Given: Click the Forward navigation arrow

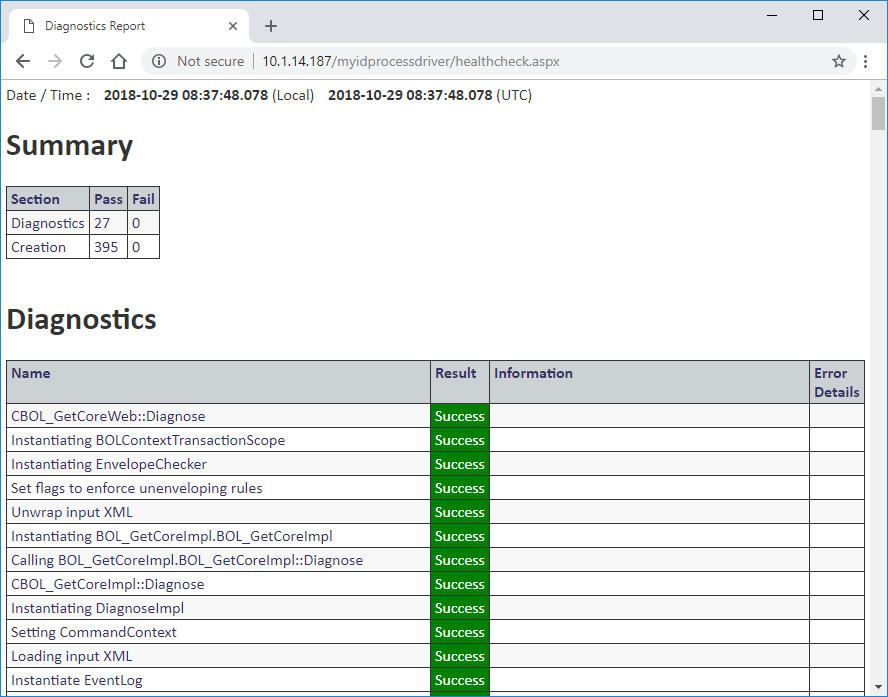Looking at the screenshot, I should (55, 61).
